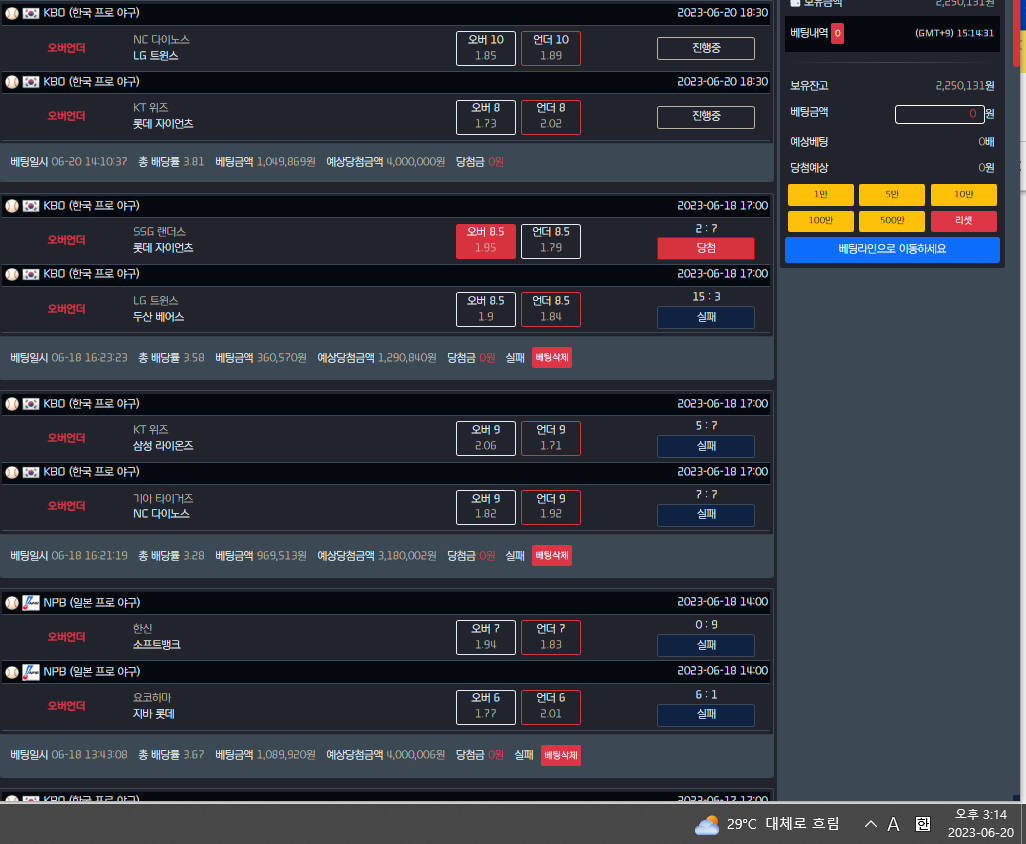The width and height of the screenshot is (1026, 844).
Task: Click the baseball icon above 두산 베어스 match
Action: (12, 273)
